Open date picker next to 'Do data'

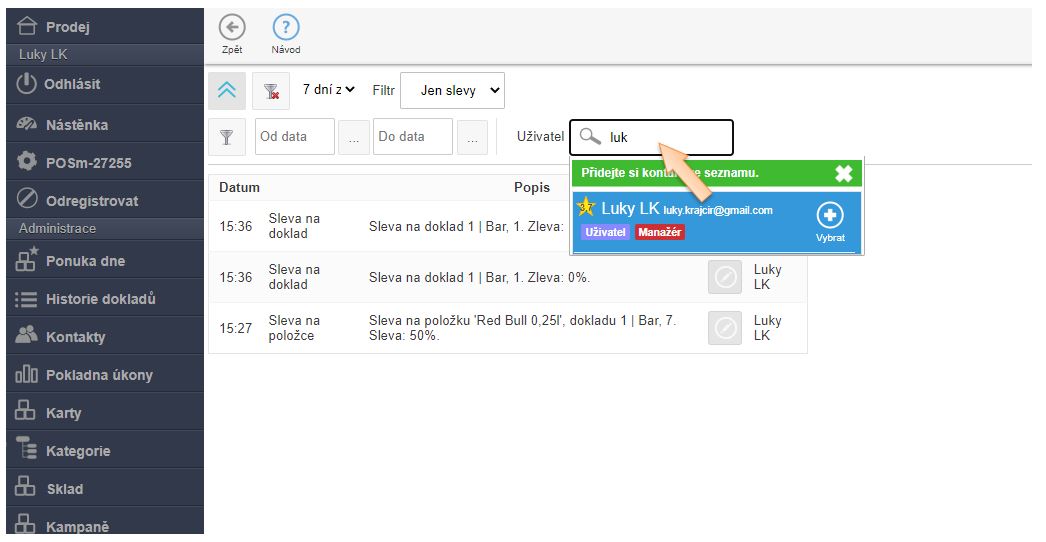(x=472, y=137)
